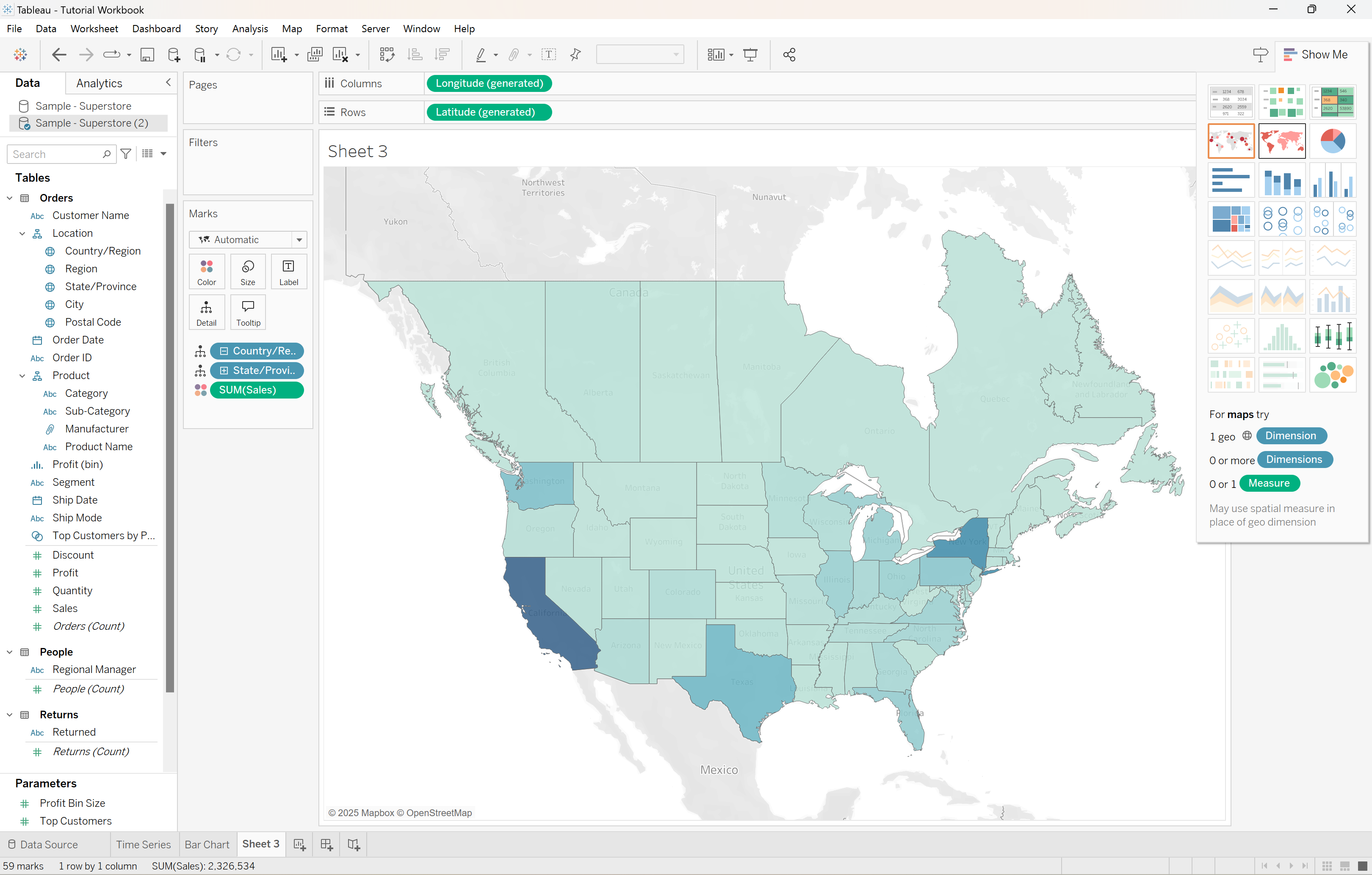Open the mark type Automatic dropdown
This screenshot has height=875, width=1372.
click(x=248, y=240)
